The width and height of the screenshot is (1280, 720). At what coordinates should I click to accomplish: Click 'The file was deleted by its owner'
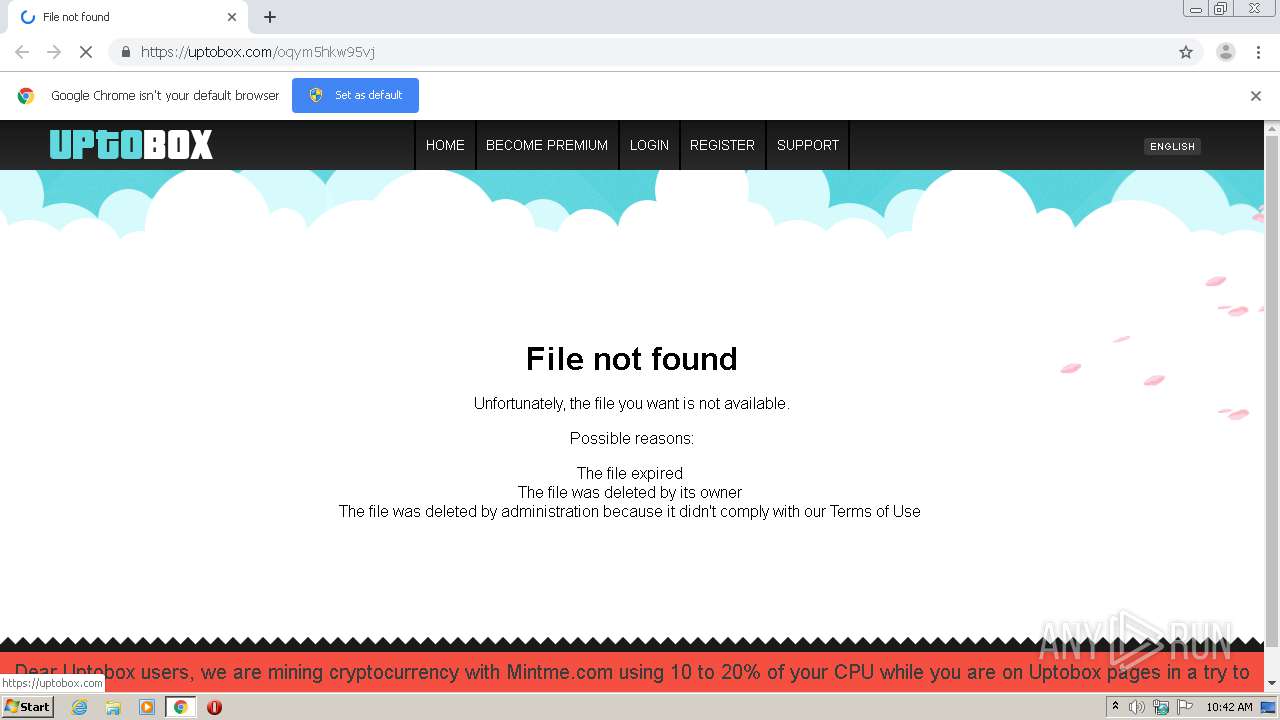pos(630,492)
